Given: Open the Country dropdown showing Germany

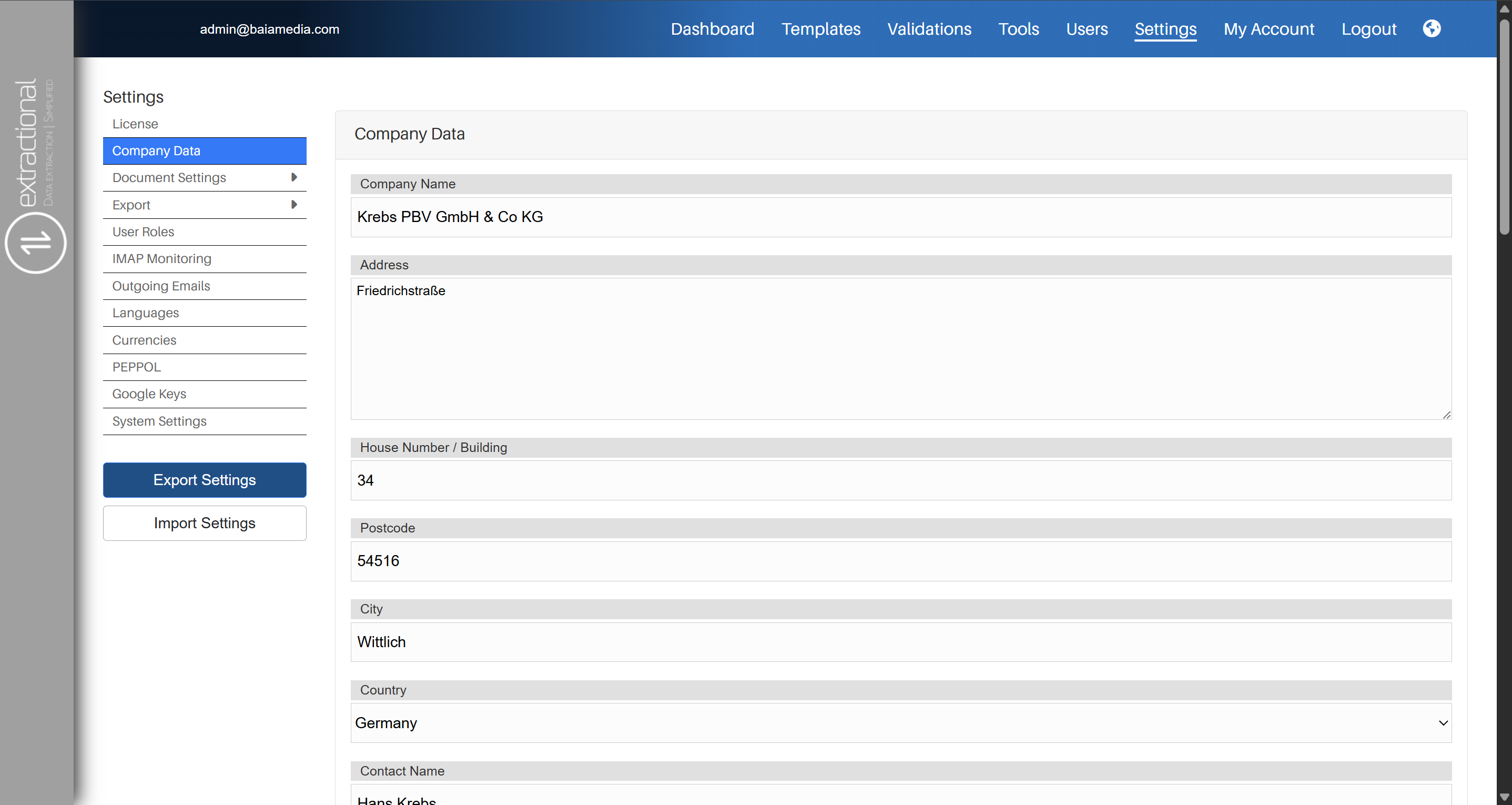Looking at the screenshot, I should [x=900, y=723].
